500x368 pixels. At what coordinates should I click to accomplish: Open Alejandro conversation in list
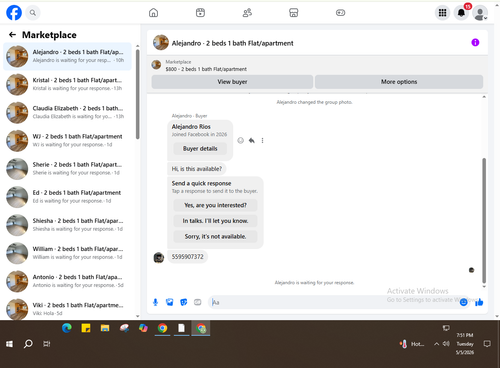tap(68, 56)
